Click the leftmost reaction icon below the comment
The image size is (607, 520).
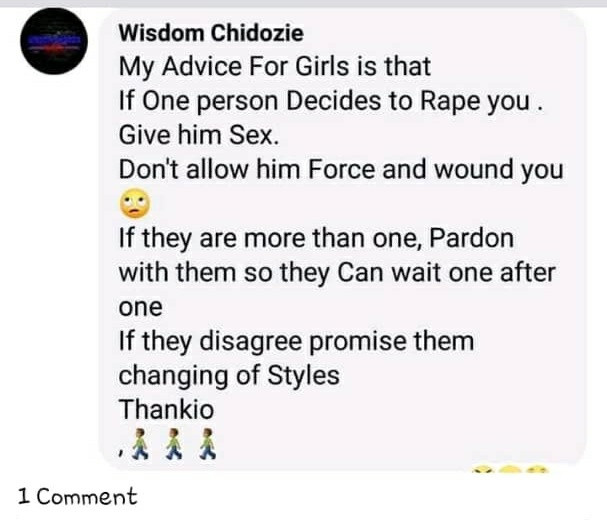pos(483,471)
